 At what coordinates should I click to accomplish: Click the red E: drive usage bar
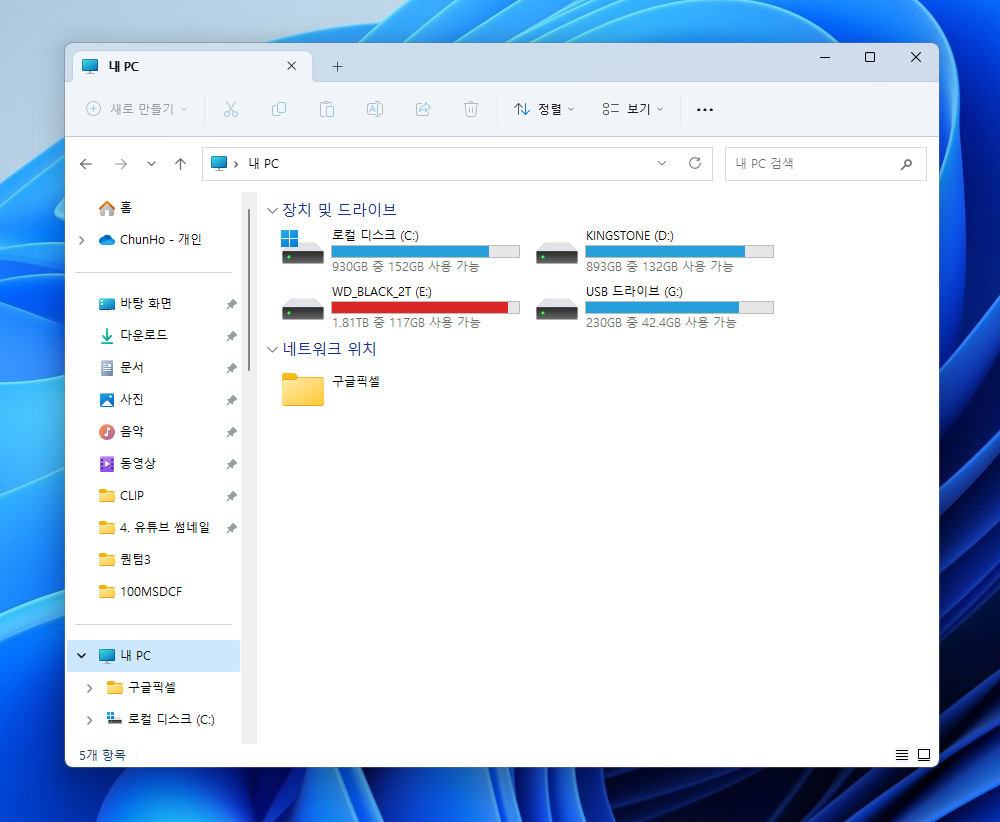click(x=425, y=307)
